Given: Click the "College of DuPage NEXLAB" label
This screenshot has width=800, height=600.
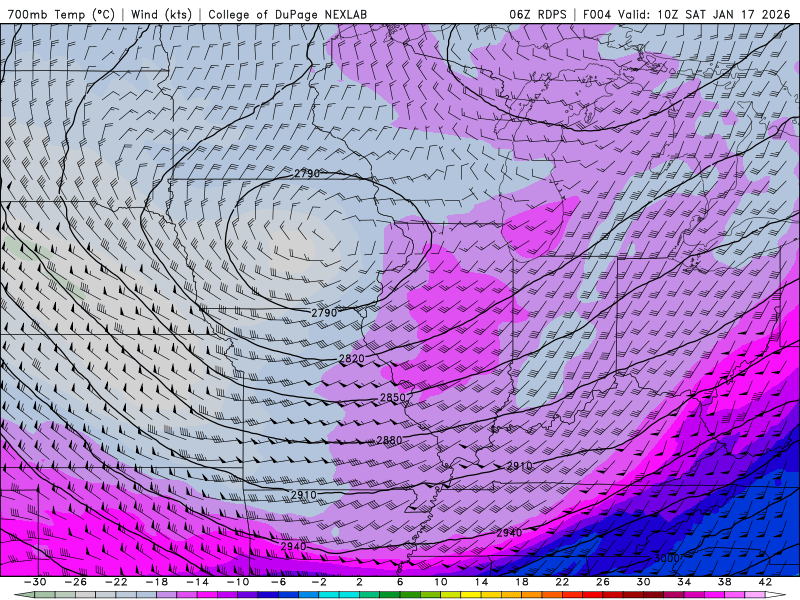Looking at the screenshot, I should tap(287, 14).
